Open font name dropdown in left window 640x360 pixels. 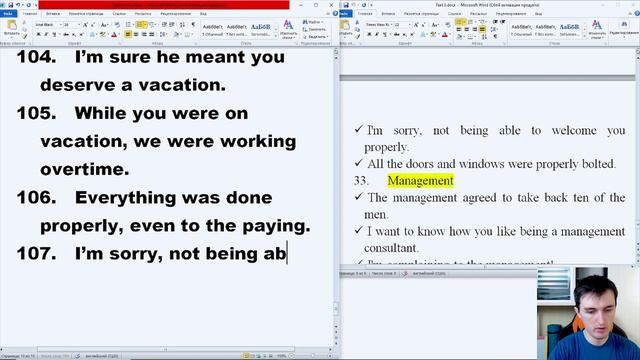[x=61, y=24]
